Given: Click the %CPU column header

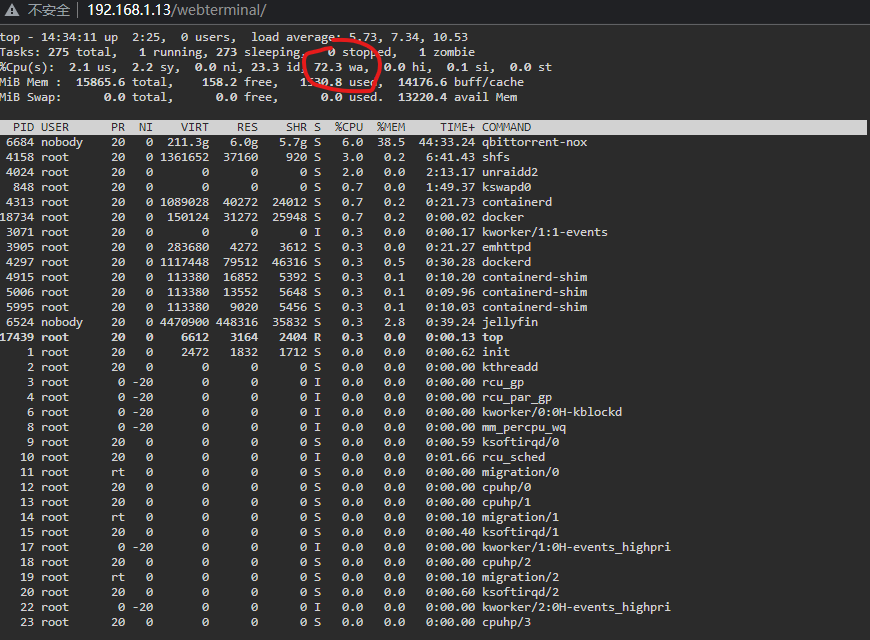Looking at the screenshot, I should 349,127.
